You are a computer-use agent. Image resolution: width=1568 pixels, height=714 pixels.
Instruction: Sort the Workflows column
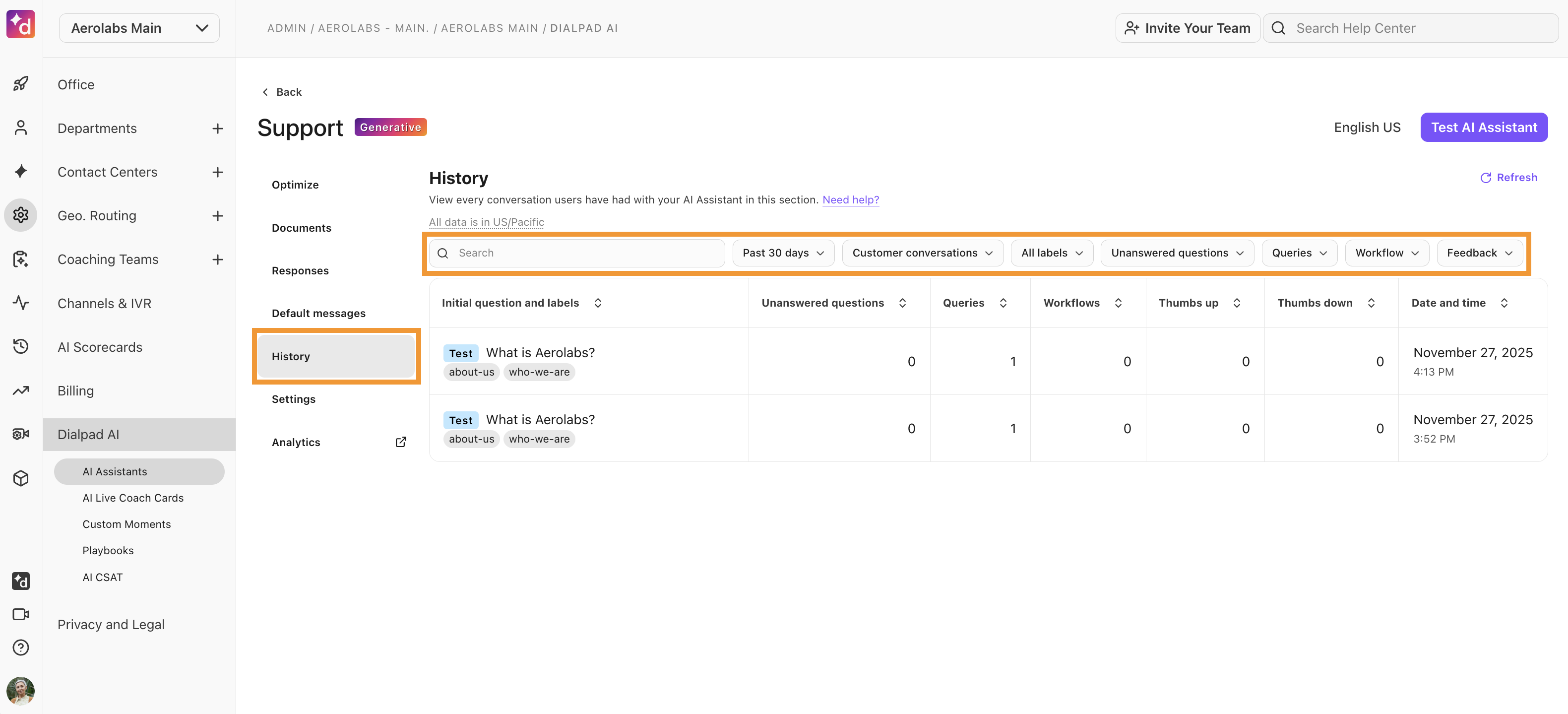(x=1118, y=303)
